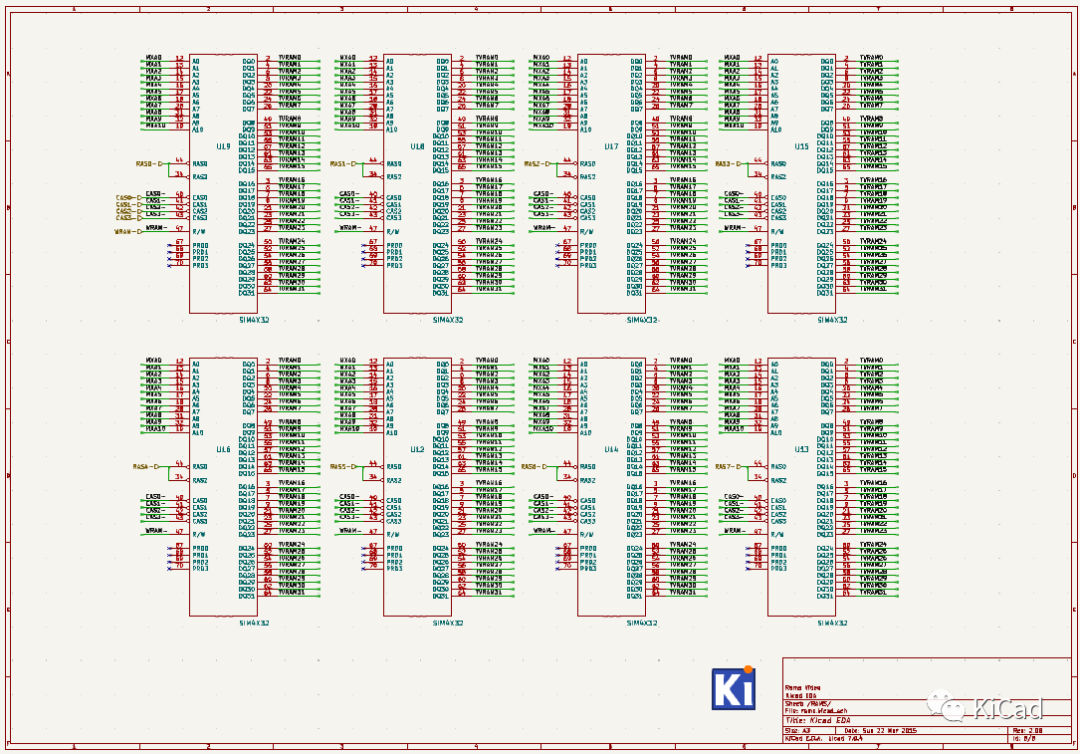The image size is (1080, 754).
Task: Click the RAS5- hierarchical label
Action: point(343,467)
